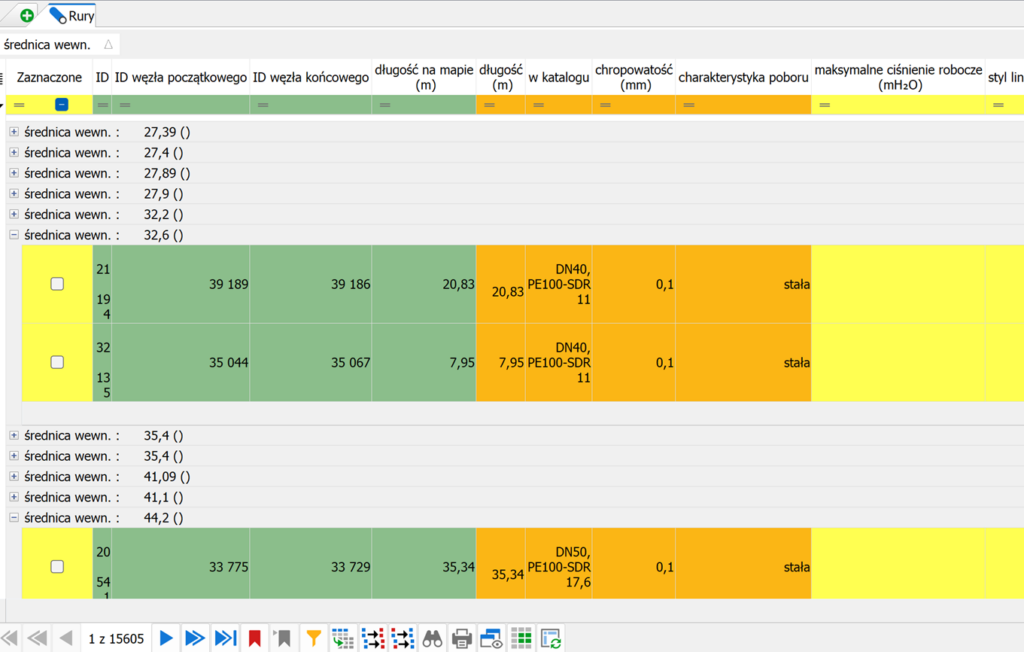Viewport: 1024px width, 652px height.
Task: Click the green plus add-tab icon
Action: pos(27,15)
